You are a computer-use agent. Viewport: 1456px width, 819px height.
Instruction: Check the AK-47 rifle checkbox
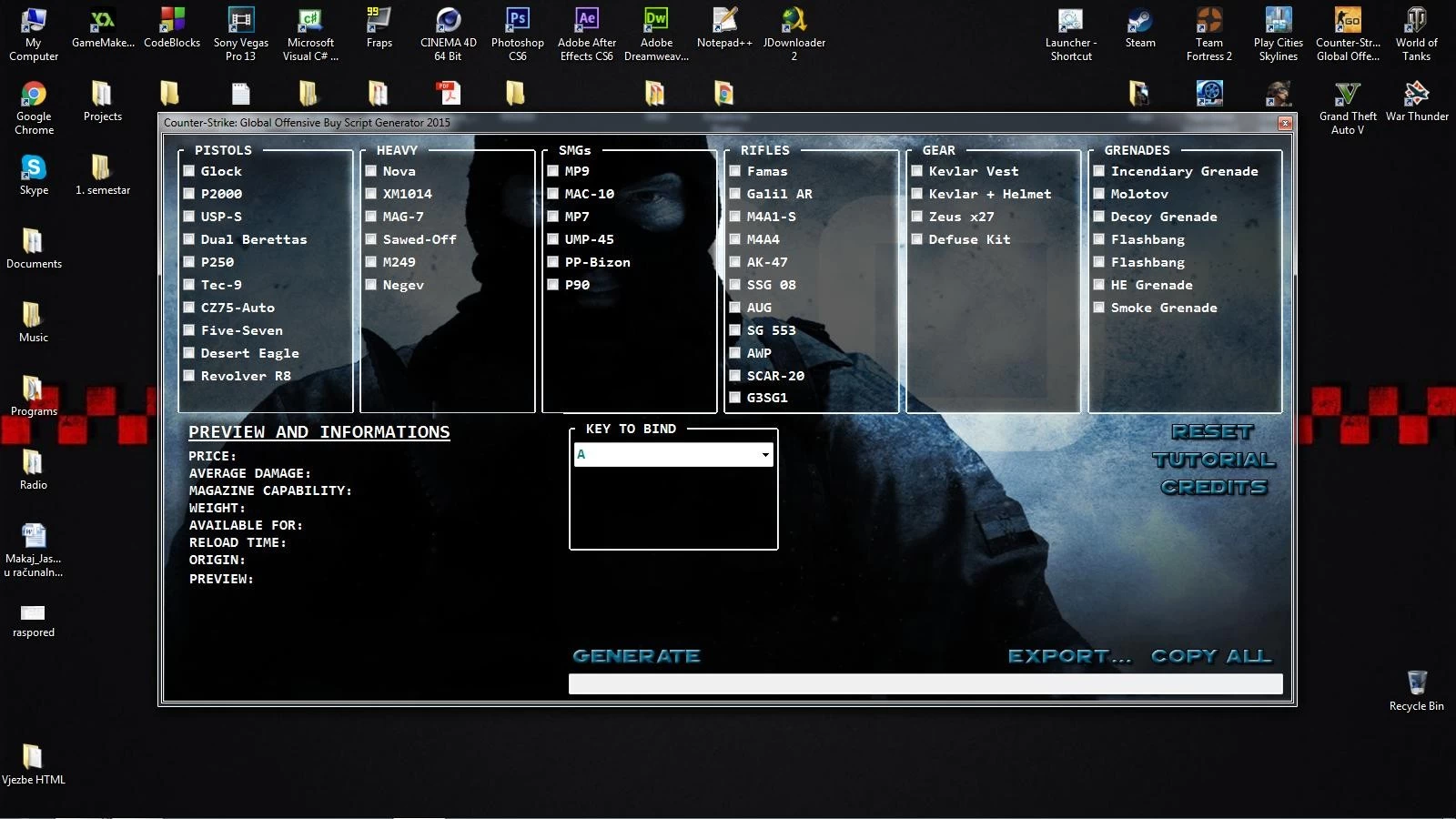click(735, 262)
